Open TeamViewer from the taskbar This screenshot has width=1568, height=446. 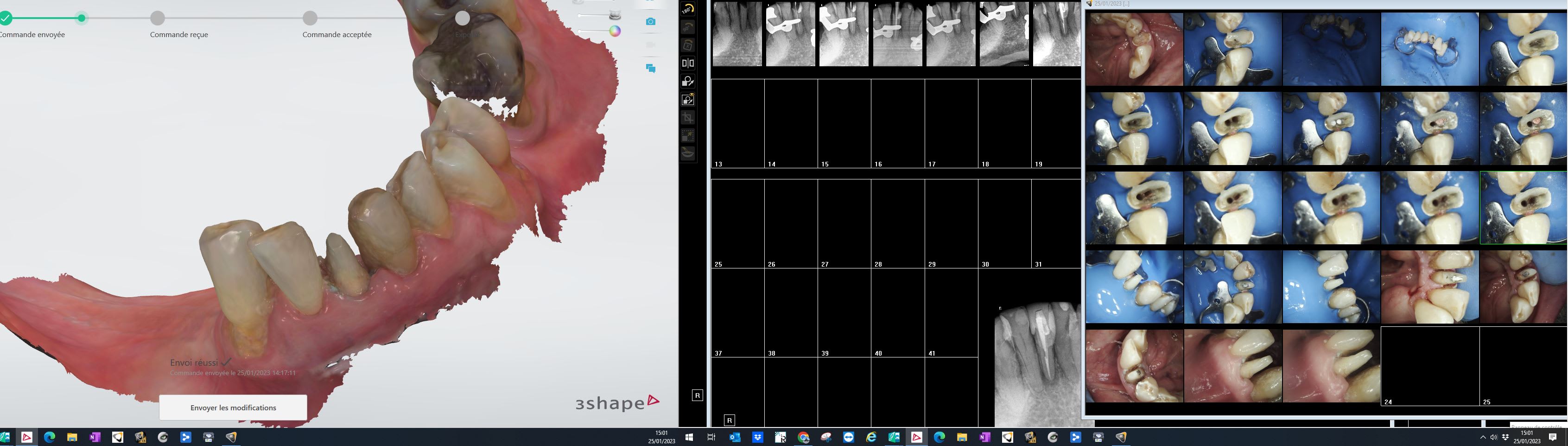tap(849, 437)
